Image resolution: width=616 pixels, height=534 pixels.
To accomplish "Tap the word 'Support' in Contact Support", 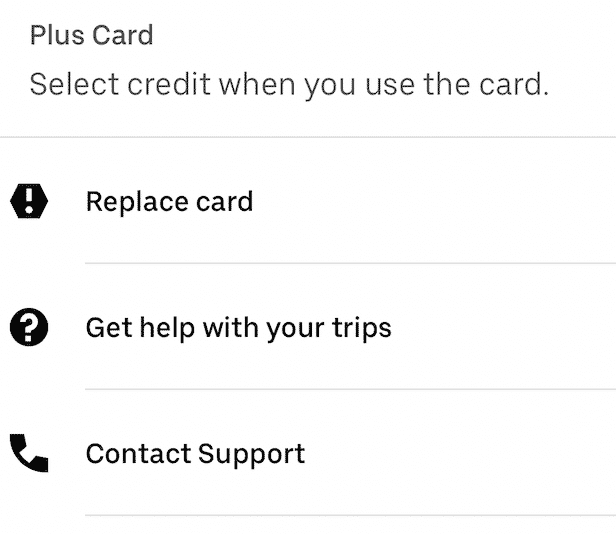I will (x=251, y=455).
